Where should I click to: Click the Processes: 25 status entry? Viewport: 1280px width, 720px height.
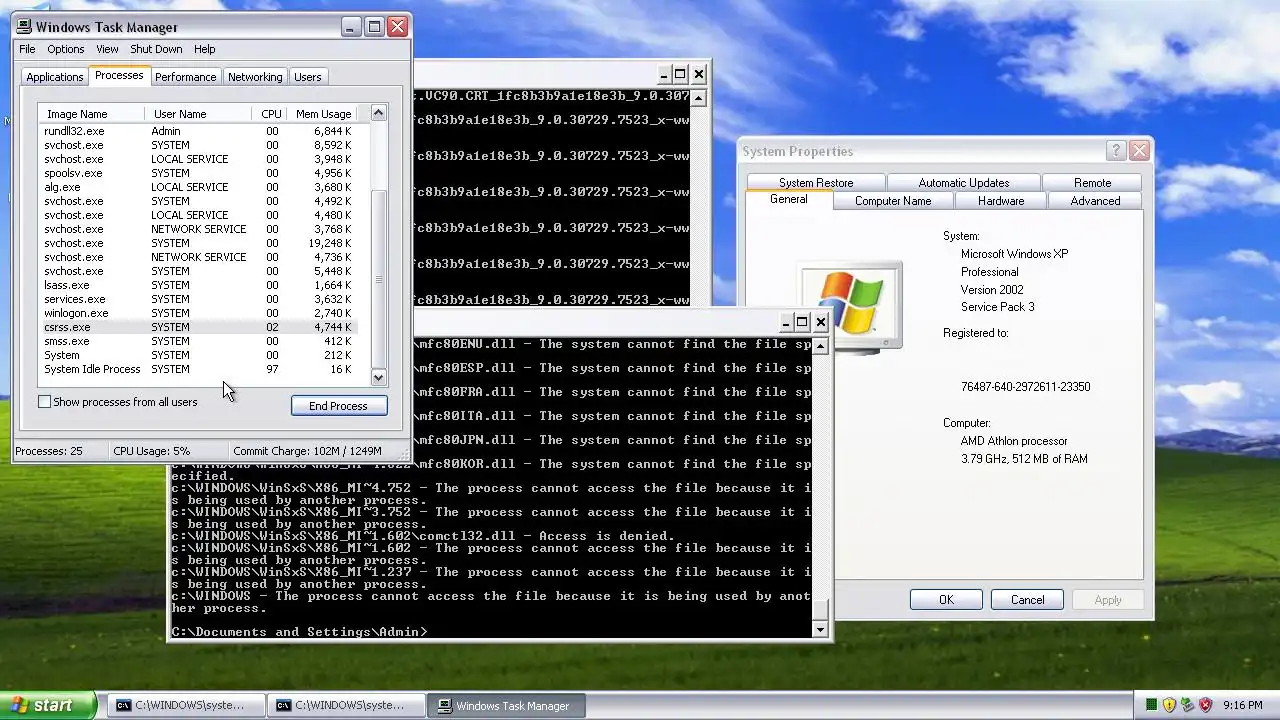click(x=49, y=451)
